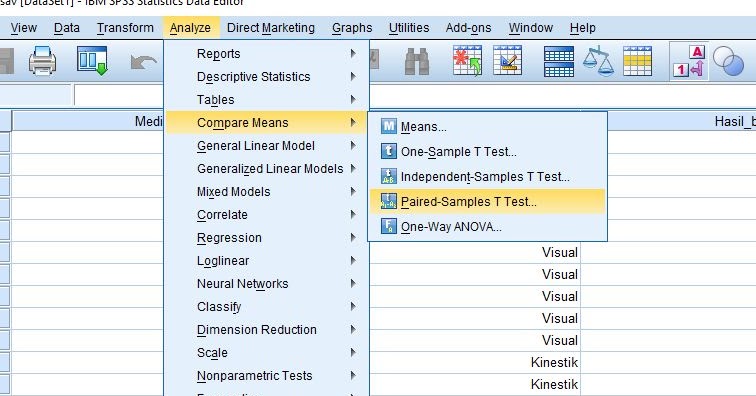
Task: Select One-Way ANOVA menu entry
Action: point(487,227)
